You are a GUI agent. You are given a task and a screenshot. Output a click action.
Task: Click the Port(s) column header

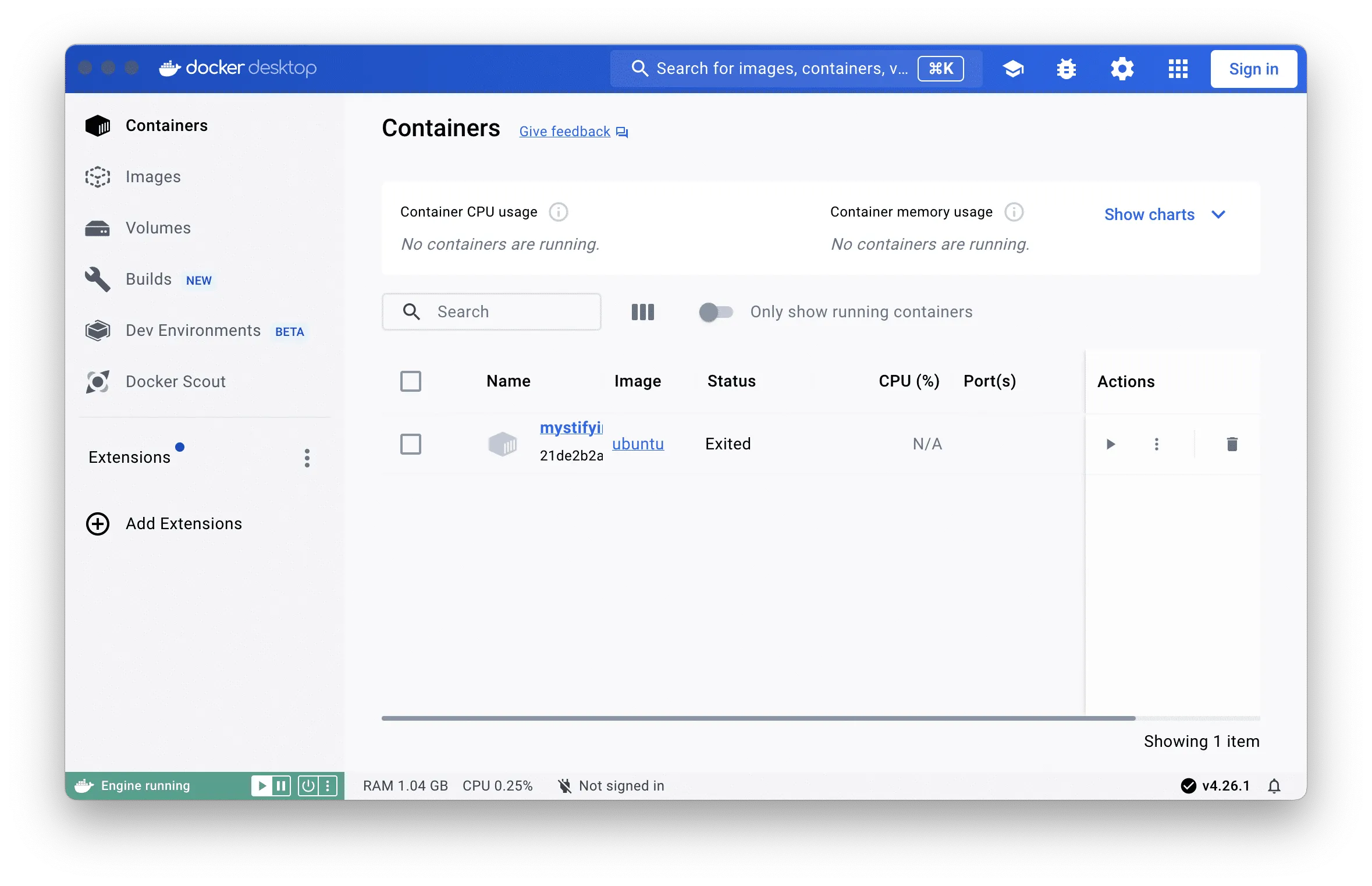pos(989,381)
